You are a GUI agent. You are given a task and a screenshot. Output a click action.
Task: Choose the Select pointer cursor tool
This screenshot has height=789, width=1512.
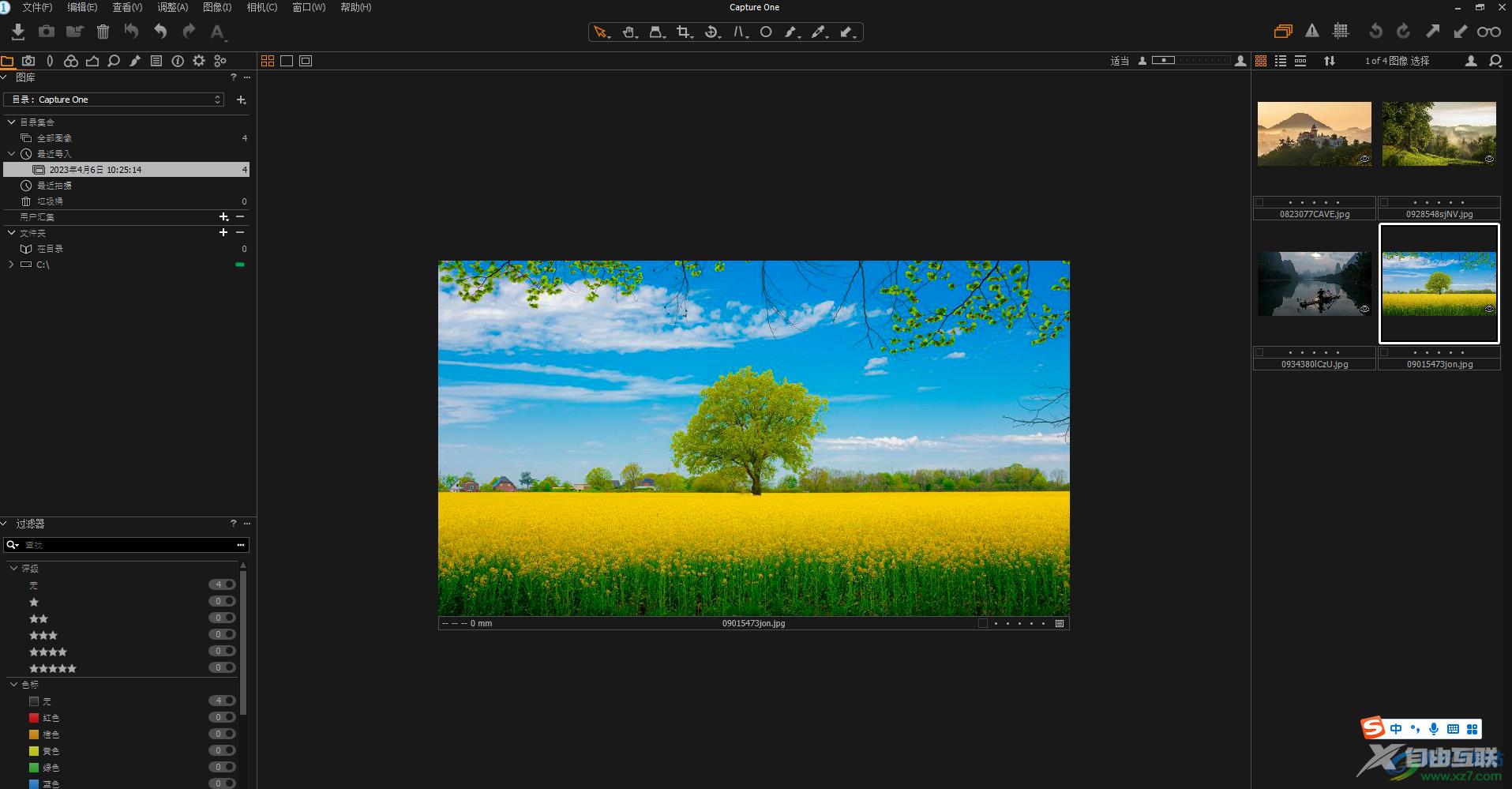pos(602,32)
